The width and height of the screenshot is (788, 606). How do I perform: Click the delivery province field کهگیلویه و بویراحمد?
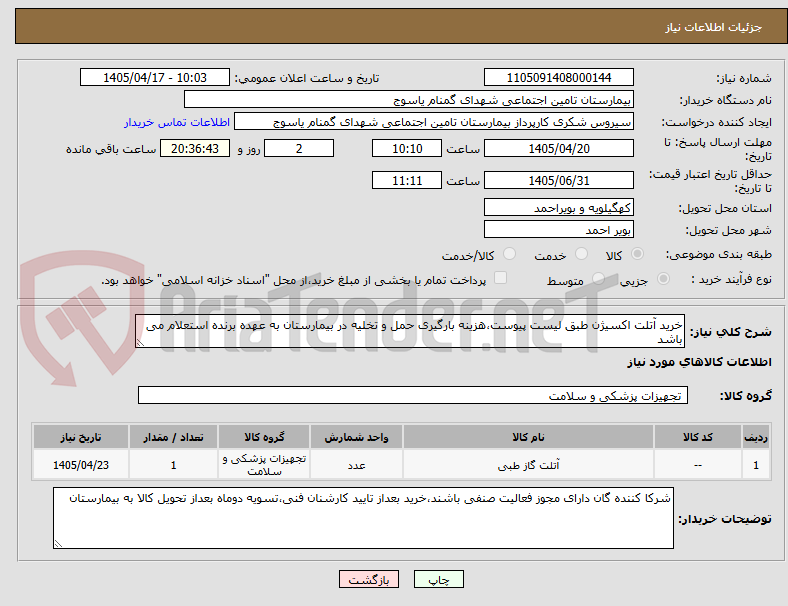pos(558,207)
